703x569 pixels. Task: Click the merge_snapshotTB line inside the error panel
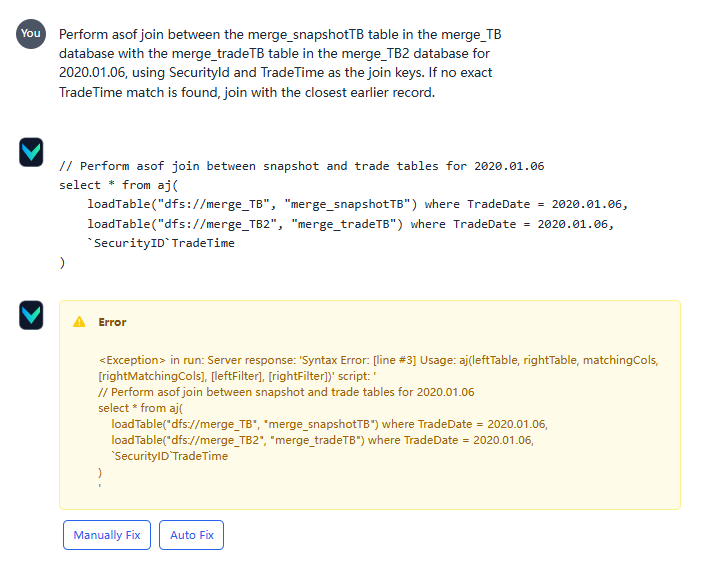[329, 424]
